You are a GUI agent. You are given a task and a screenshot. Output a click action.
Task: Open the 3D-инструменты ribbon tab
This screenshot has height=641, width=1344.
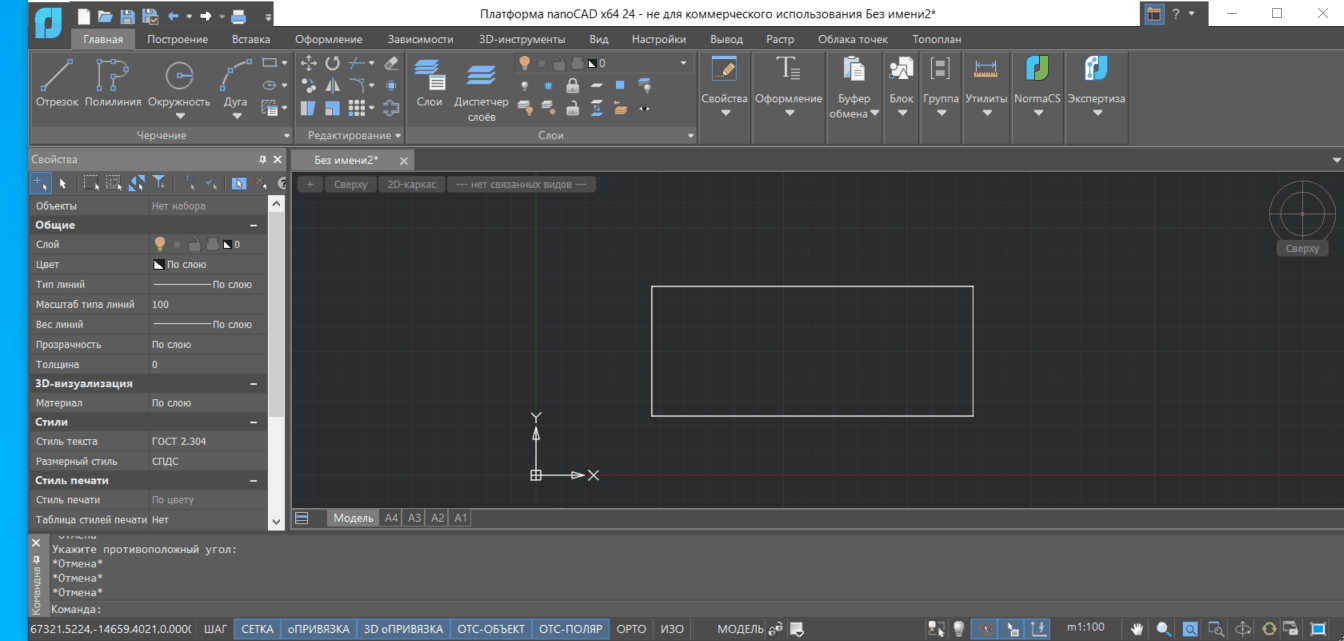coord(522,39)
